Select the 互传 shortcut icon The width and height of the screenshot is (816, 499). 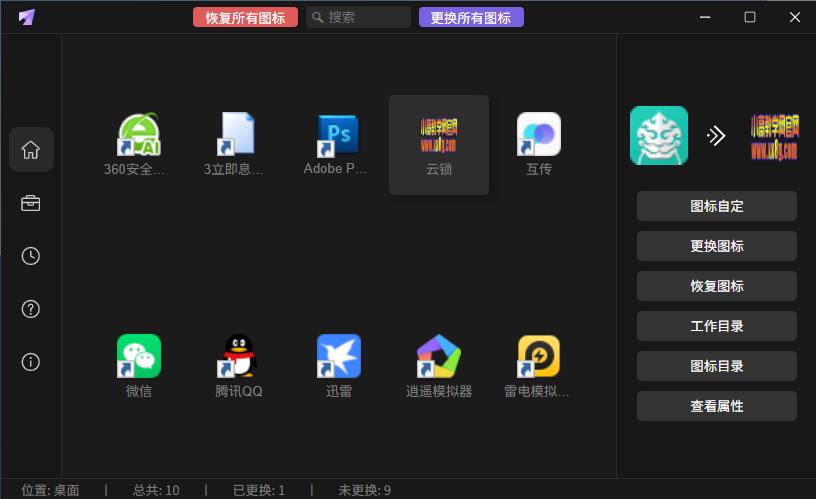click(x=538, y=135)
